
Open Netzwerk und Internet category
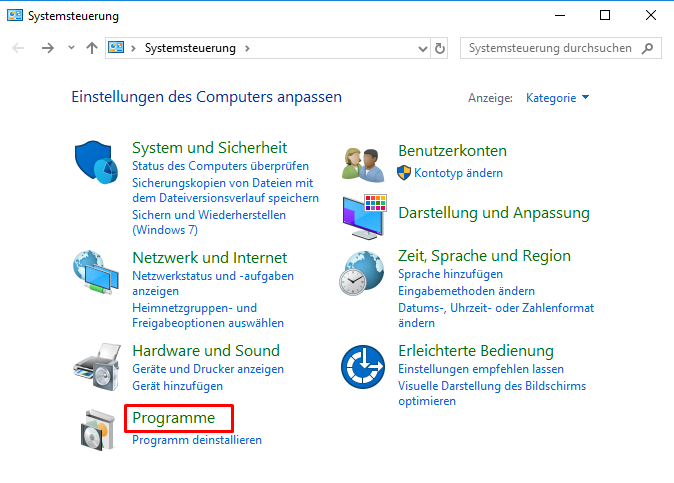click(209, 258)
